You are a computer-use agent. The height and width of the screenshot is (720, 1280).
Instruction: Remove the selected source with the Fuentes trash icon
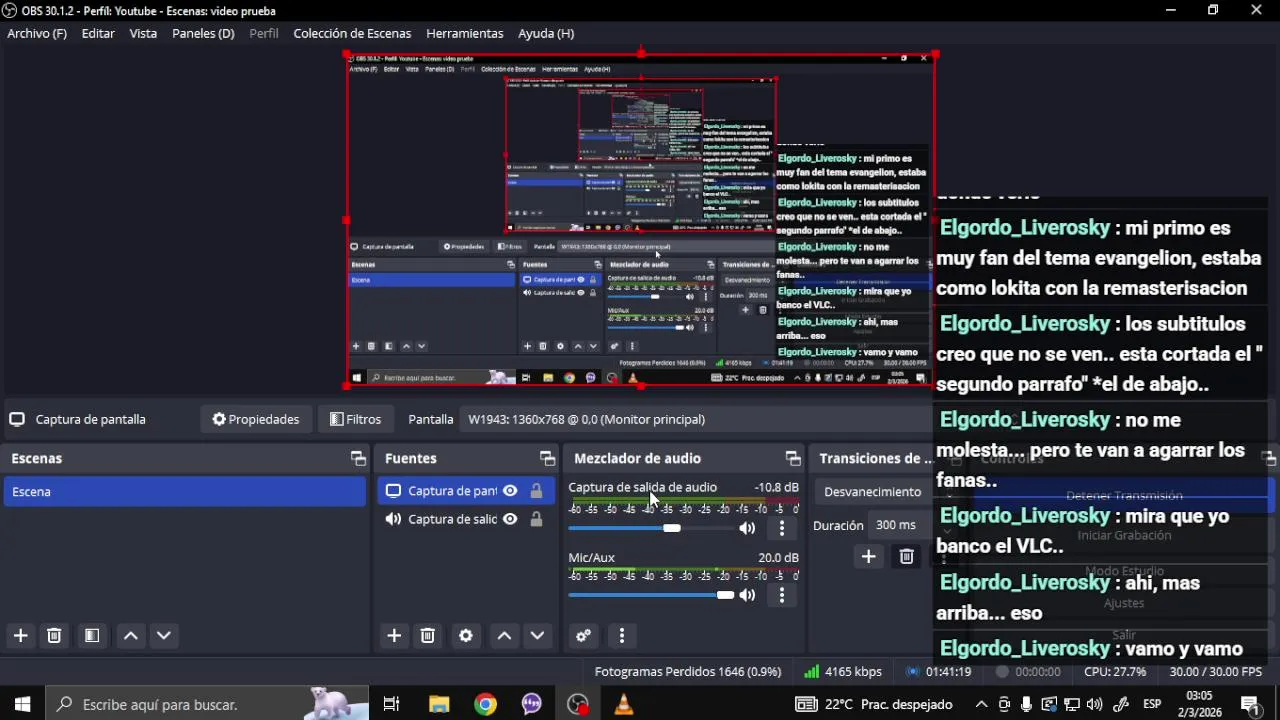pos(427,635)
